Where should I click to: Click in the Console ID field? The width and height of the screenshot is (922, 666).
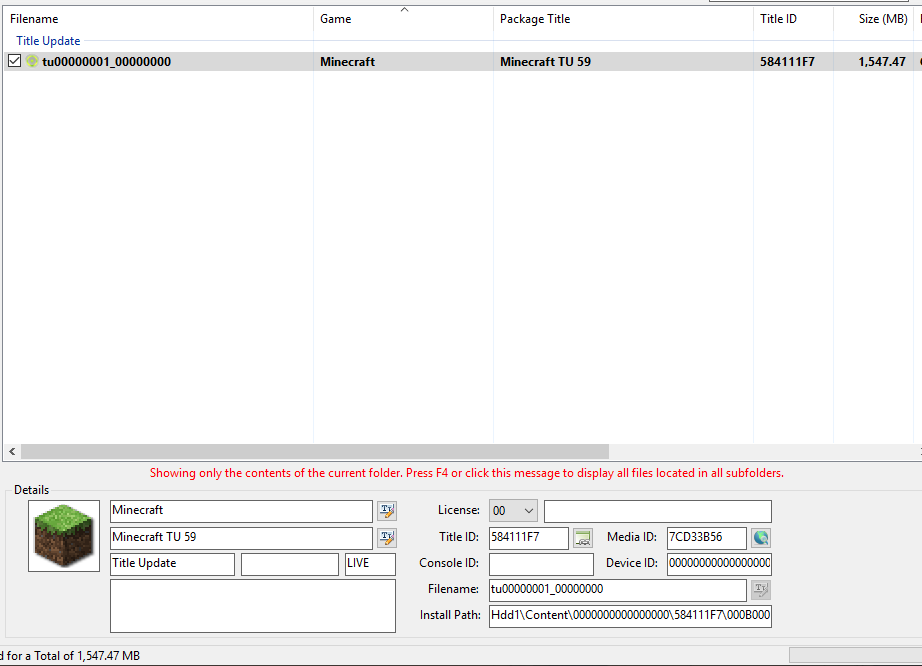[541, 564]
